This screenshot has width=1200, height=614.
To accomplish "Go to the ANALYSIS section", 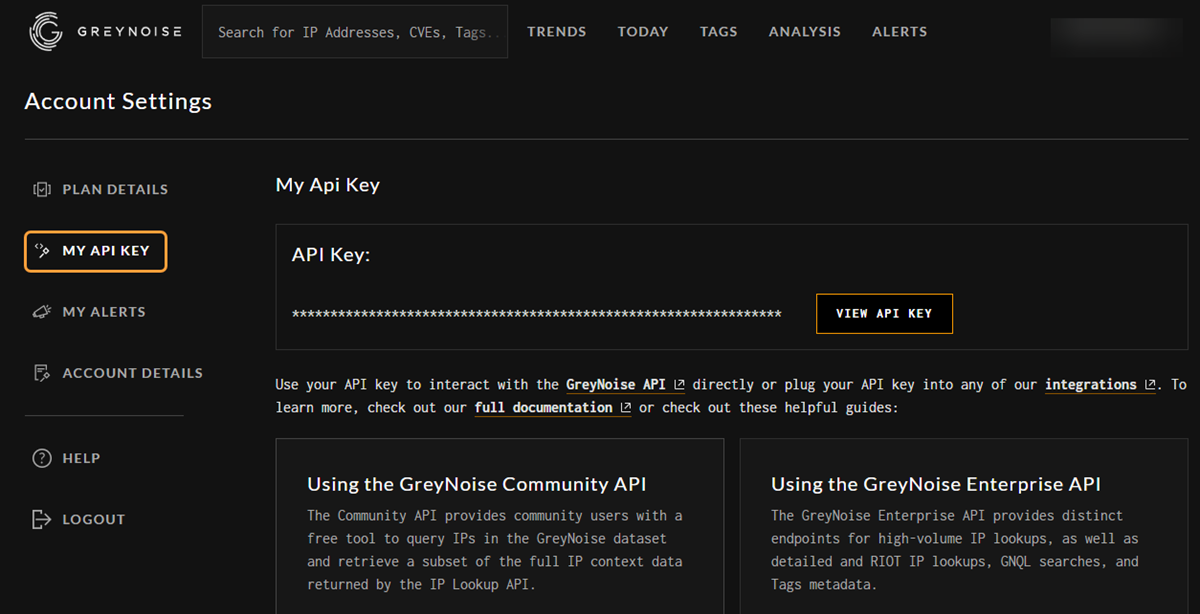I will tap(805, 31).
